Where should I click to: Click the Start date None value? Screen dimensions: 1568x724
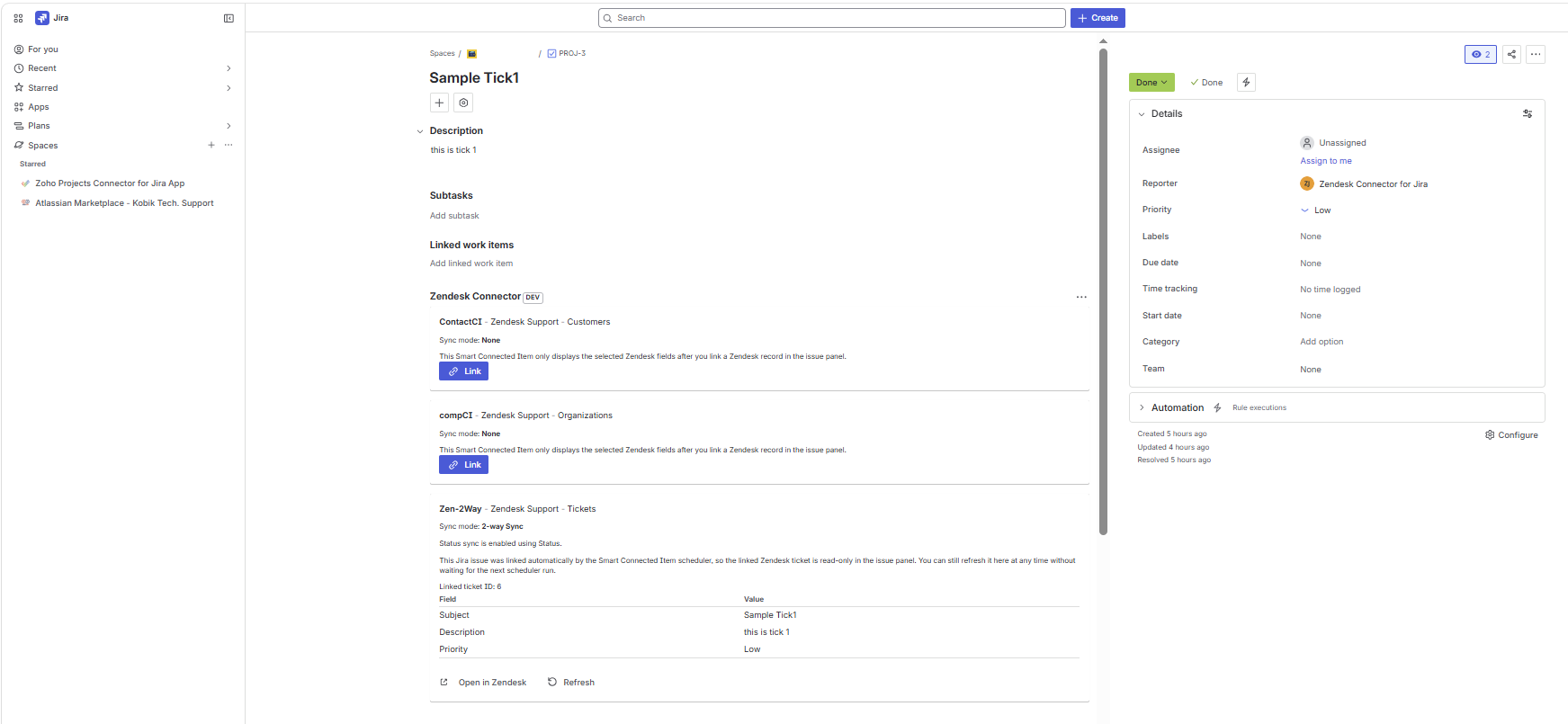point(1311,316)
